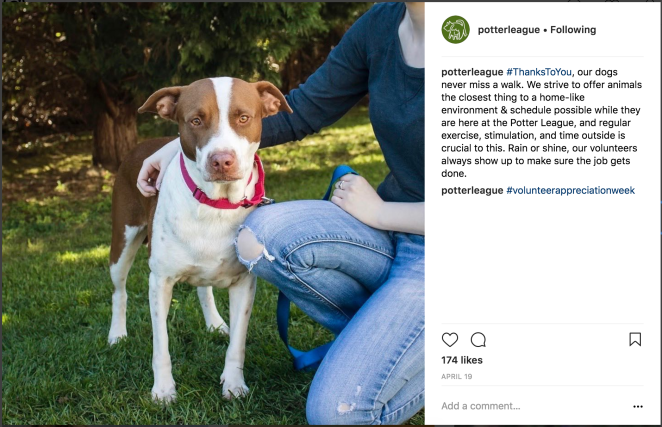The width and height of the screenshot is (662, 427).
Task: Open the three-dot more options menu
Action: (x=638, y=406)
